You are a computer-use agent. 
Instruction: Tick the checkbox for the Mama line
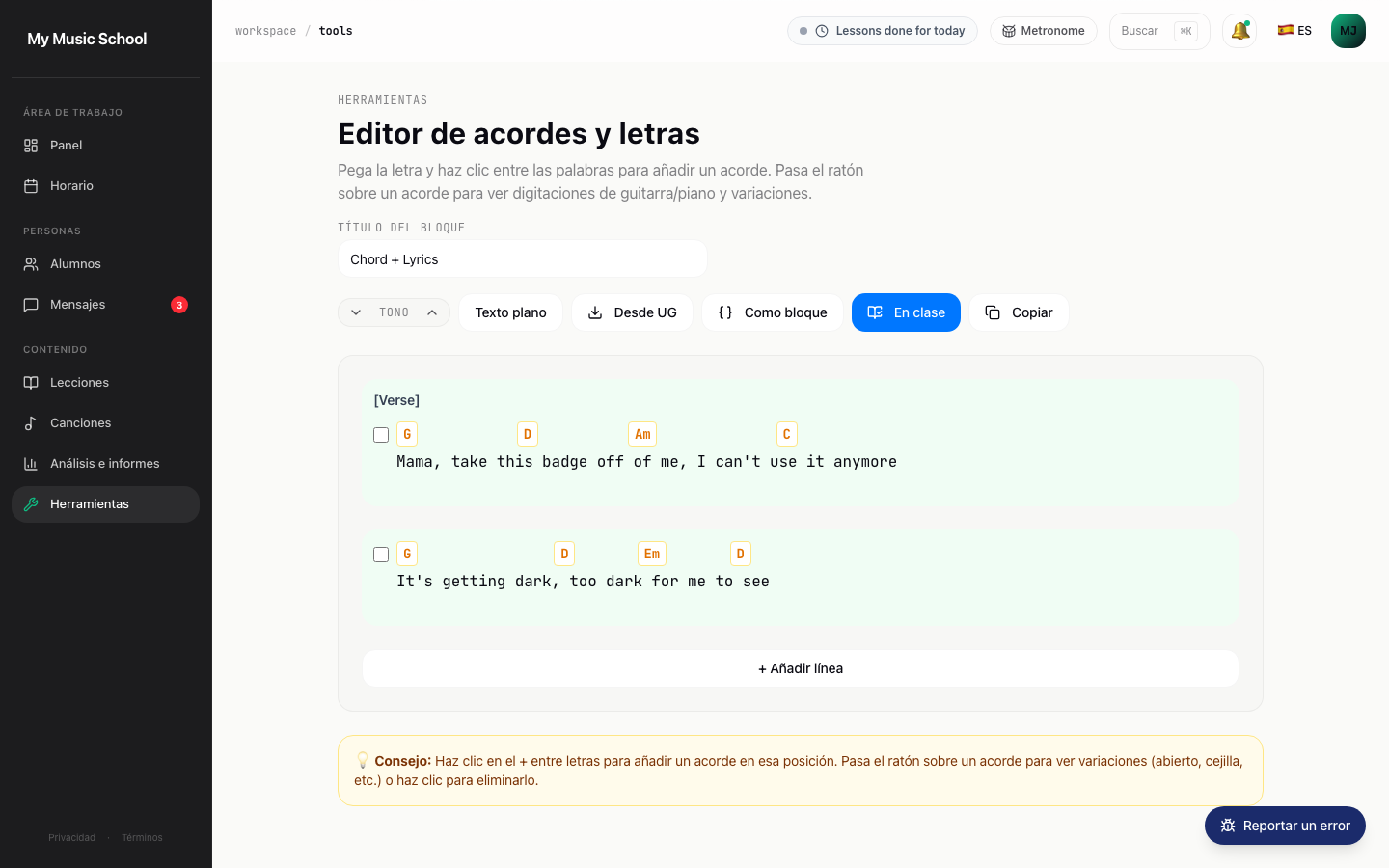pos(381,435)
